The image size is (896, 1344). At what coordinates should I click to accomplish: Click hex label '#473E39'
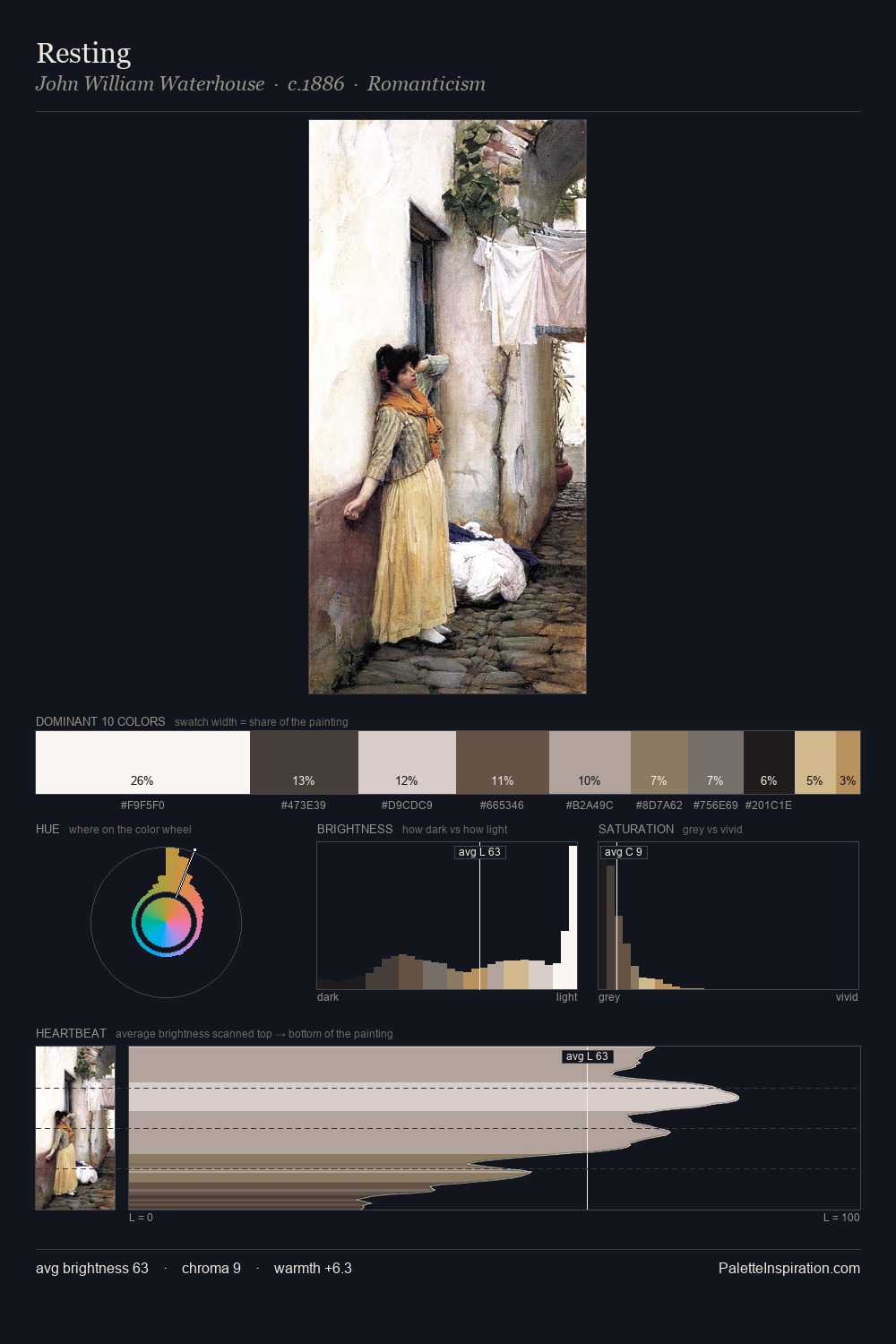tap(304, 806)
